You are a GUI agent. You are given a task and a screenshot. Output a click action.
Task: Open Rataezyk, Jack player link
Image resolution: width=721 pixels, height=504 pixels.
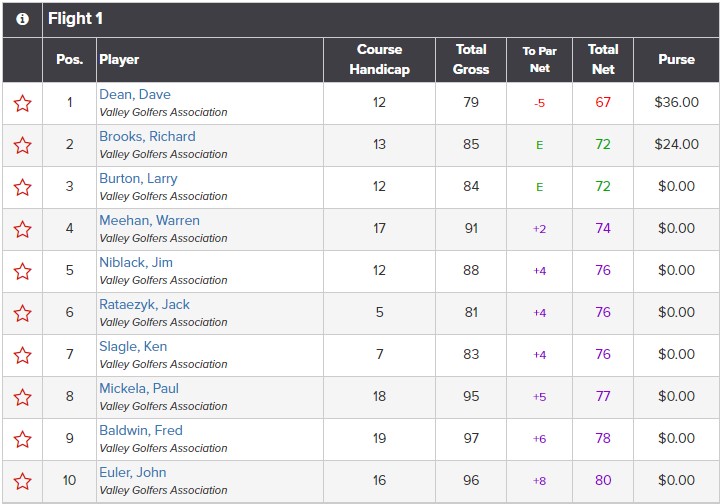[x=144, y=304]
